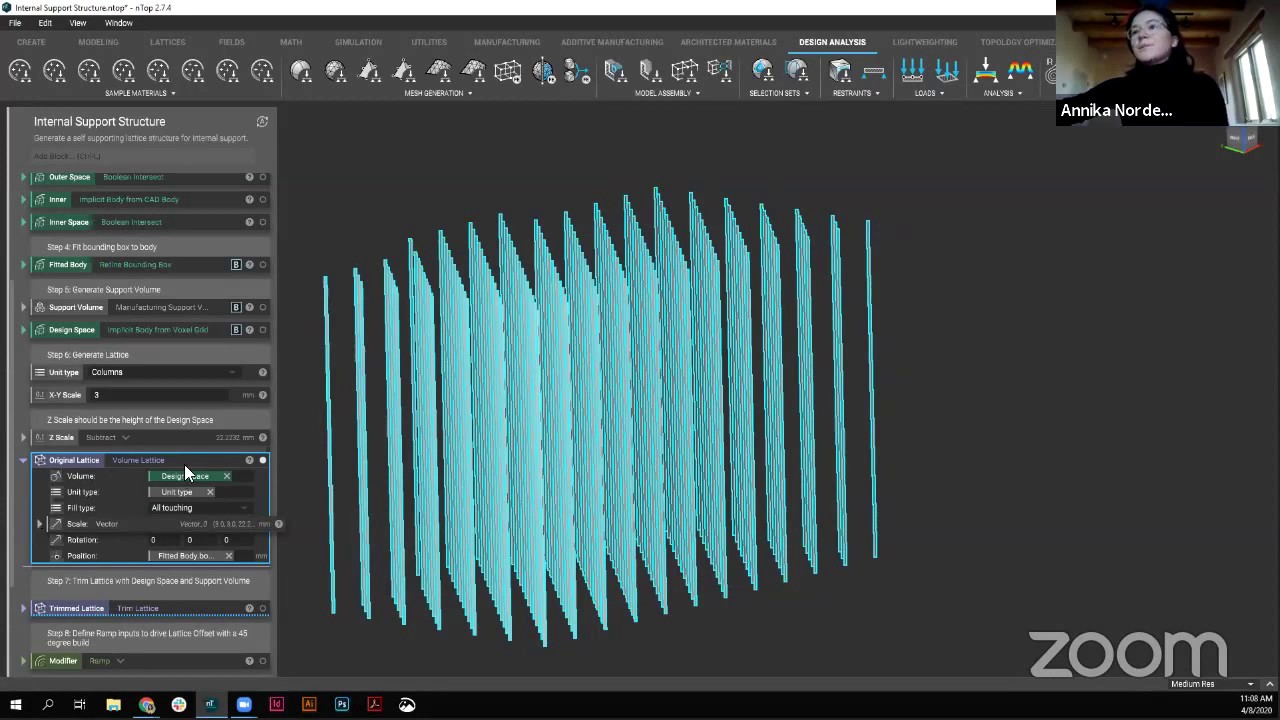Toggle visibility of the Outer Space block

pos(263,177)
